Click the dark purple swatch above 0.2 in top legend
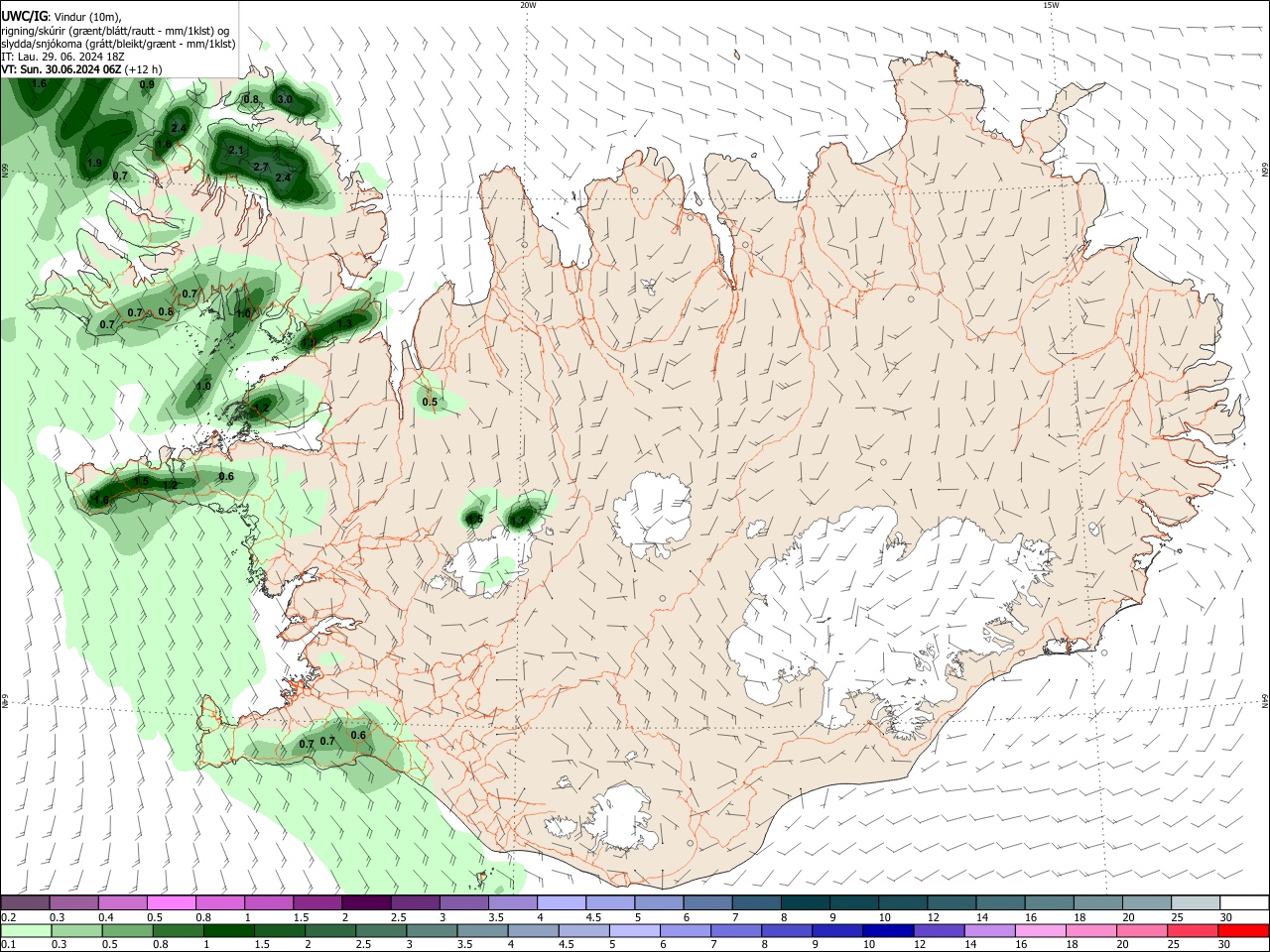 coord(24,903)
